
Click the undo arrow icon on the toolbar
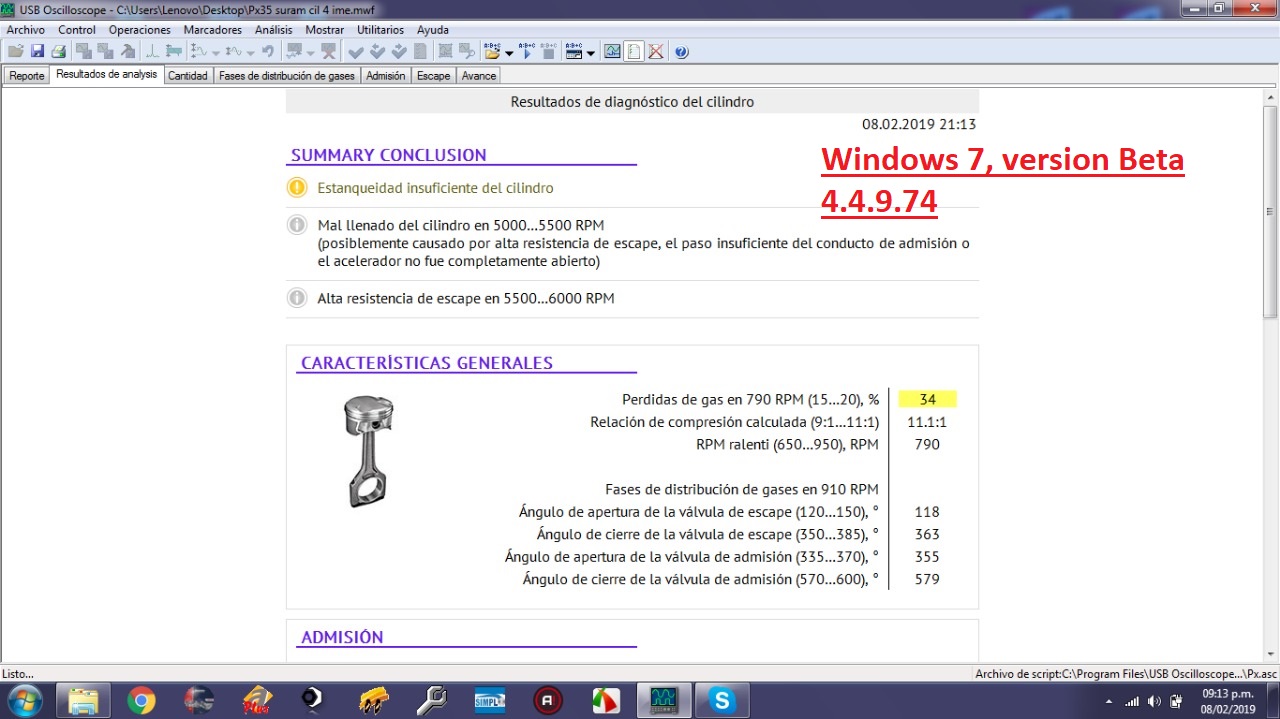tap(268, 51)
